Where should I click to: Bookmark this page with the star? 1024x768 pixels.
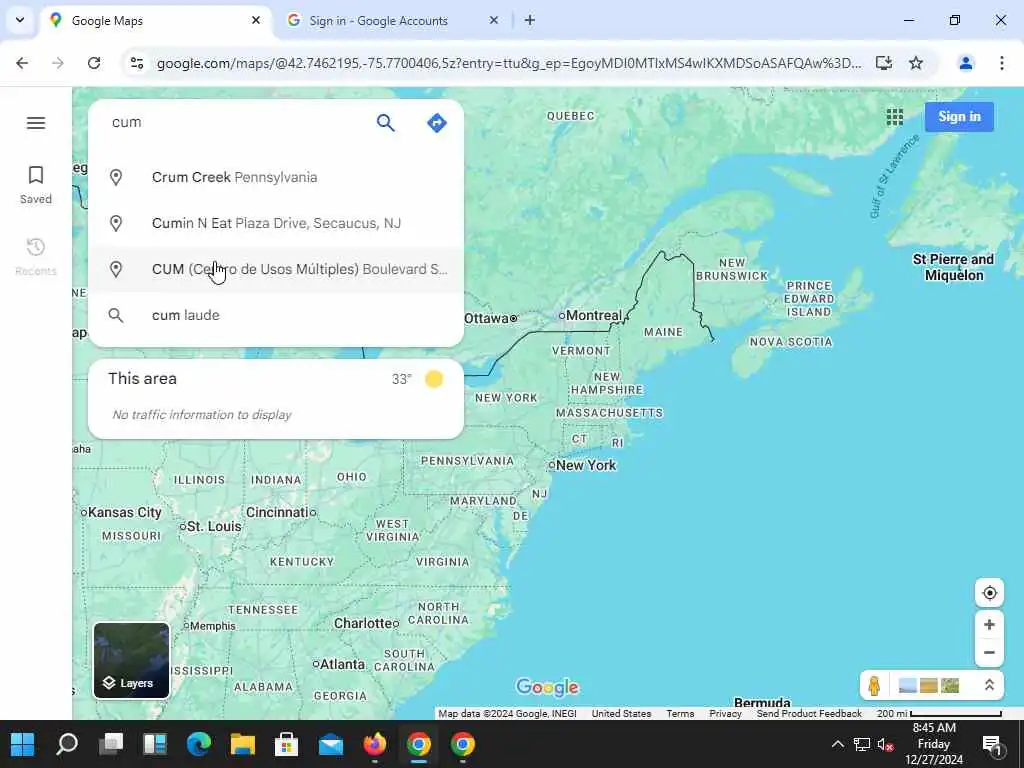tap(916, 63)
